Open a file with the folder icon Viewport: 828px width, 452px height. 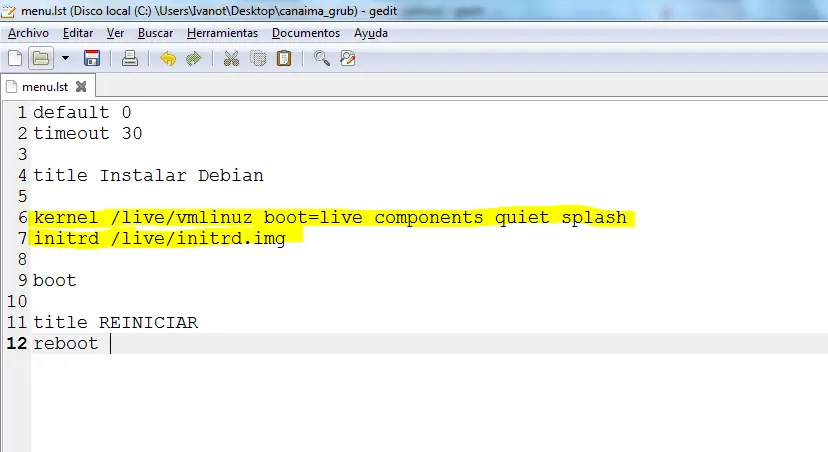[41, 58]
